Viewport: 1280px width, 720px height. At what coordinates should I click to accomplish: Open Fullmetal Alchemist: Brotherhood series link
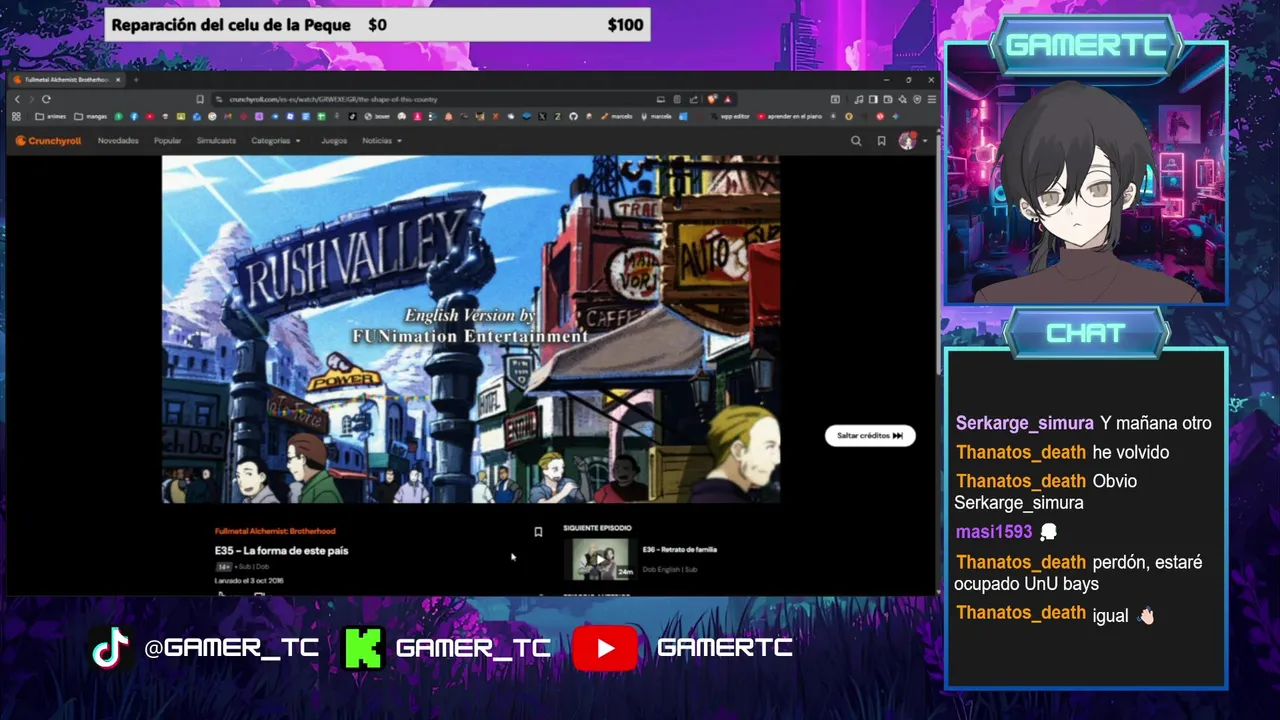coord(275,531)
